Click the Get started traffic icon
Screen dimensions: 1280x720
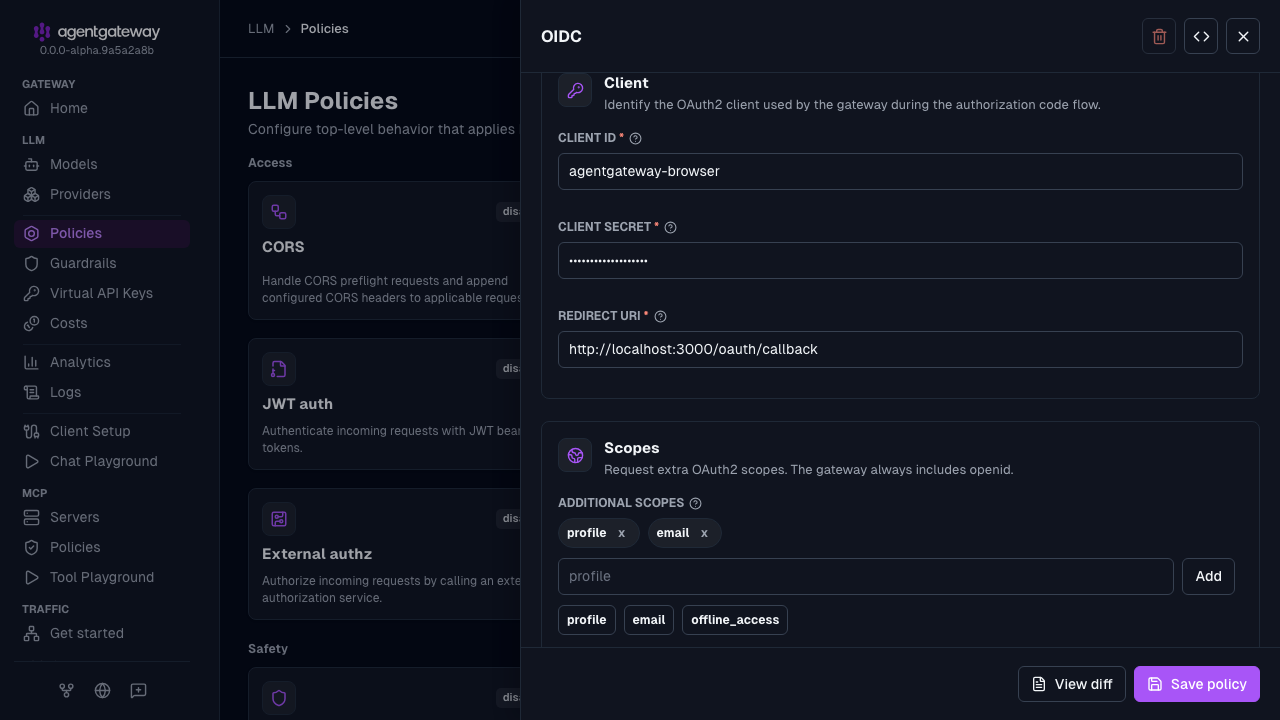32,633
